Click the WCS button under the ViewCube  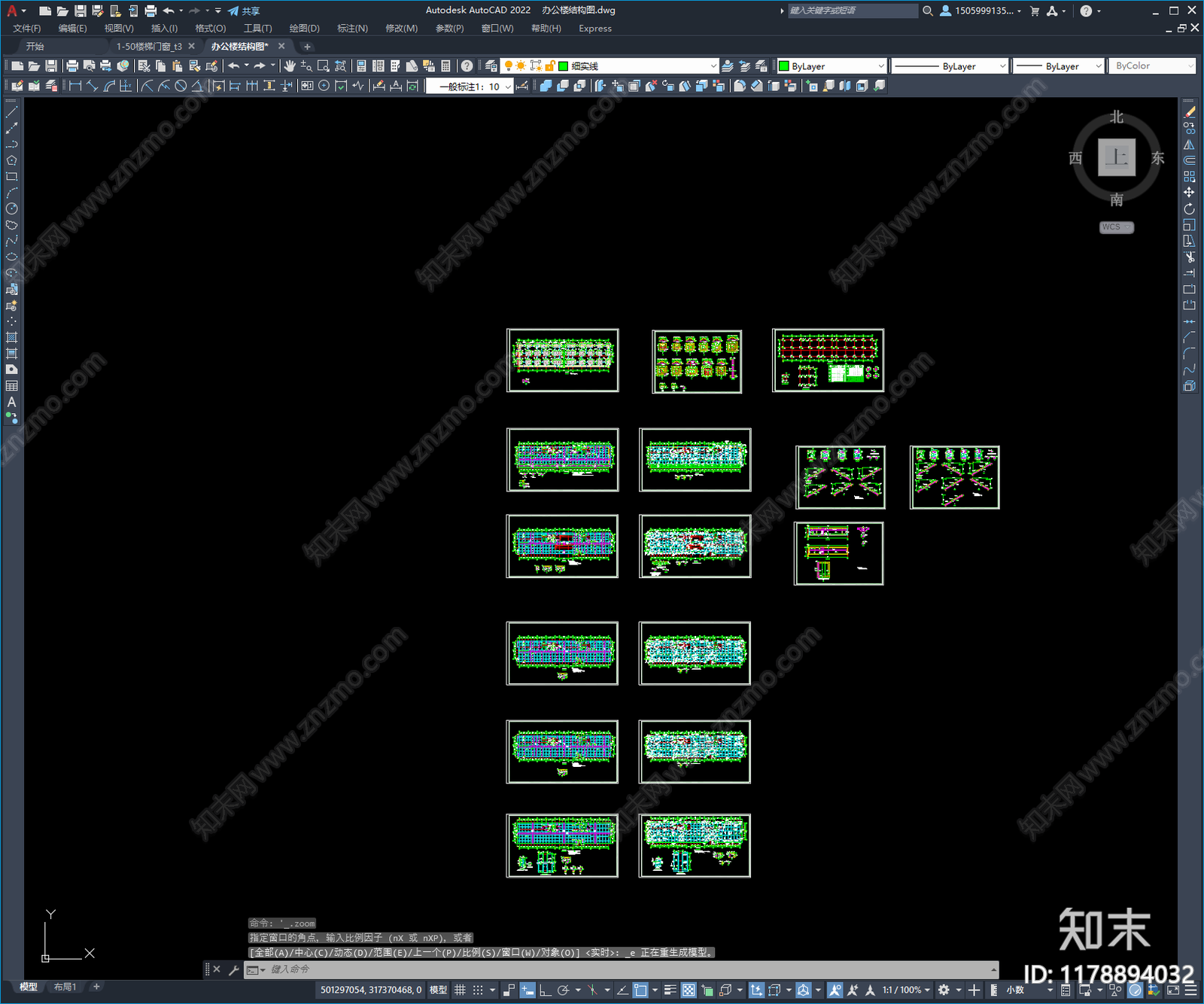1116,227
